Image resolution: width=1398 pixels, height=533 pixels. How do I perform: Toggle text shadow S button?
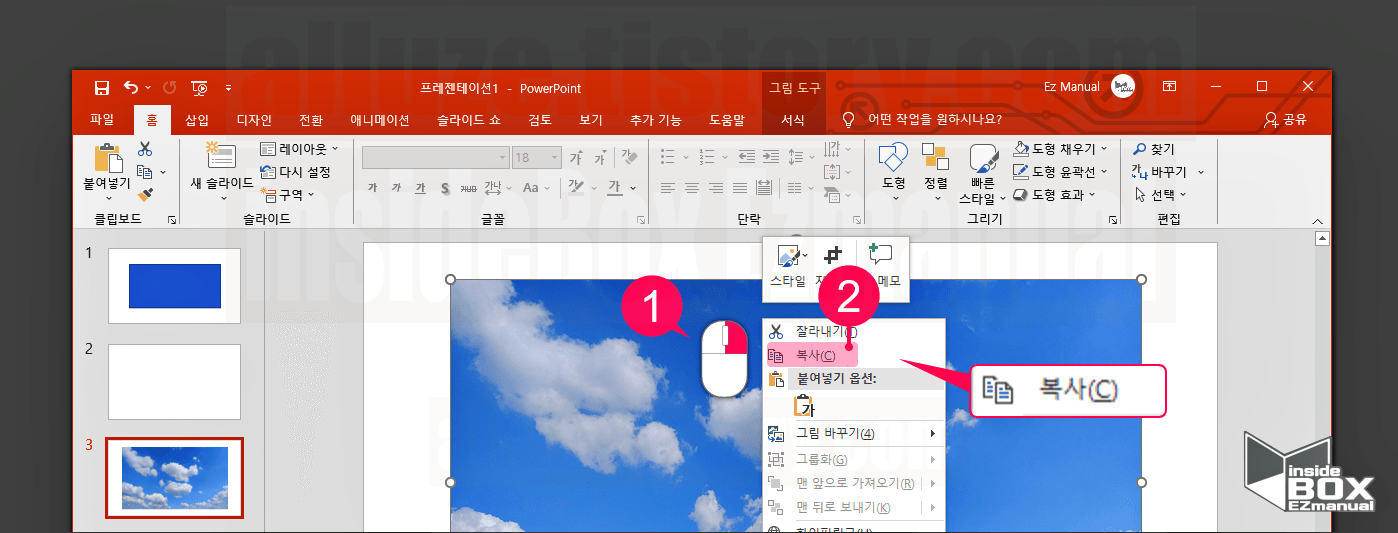(445, 188)
